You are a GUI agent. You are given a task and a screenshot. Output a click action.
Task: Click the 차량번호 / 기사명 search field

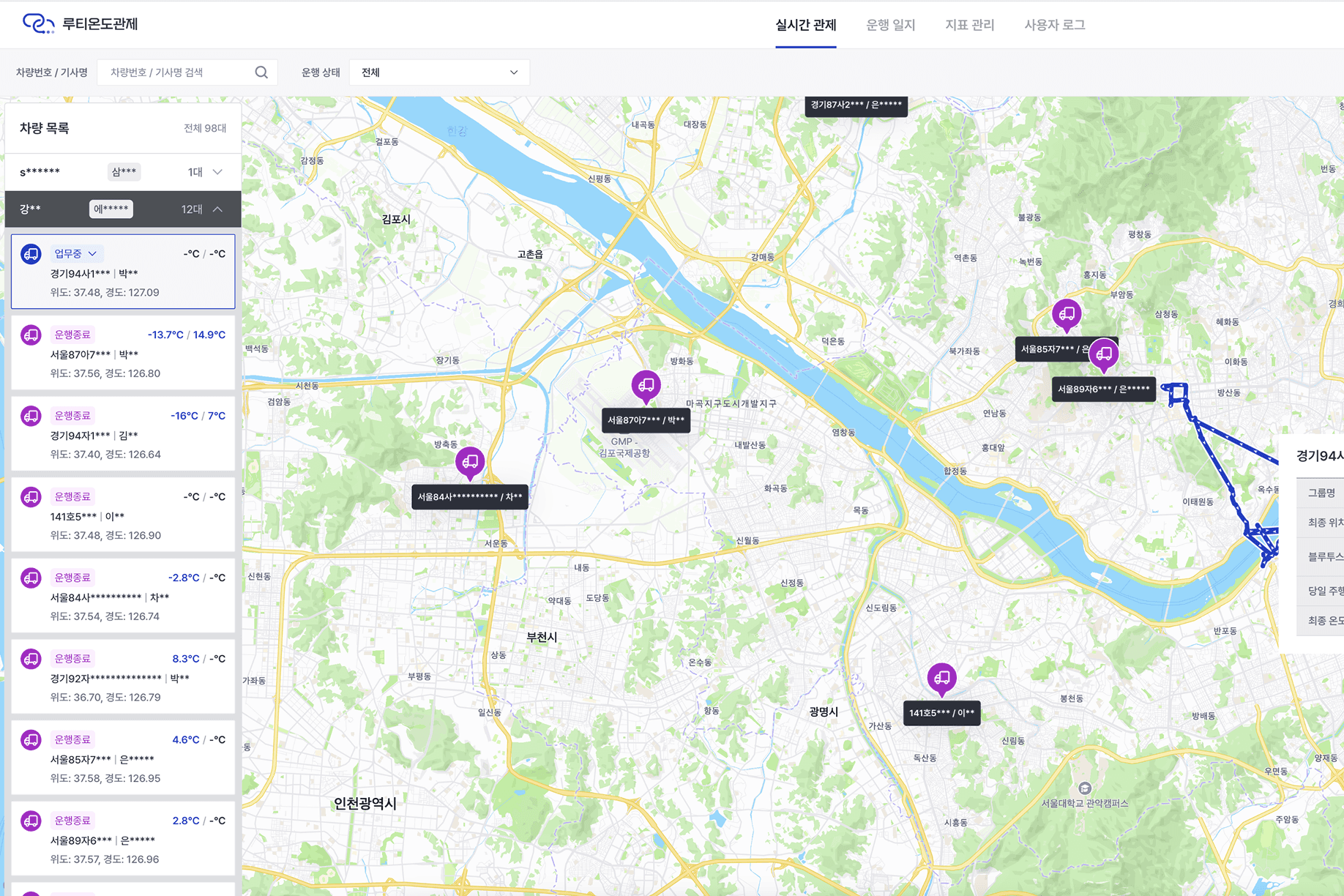click(187, 72)
